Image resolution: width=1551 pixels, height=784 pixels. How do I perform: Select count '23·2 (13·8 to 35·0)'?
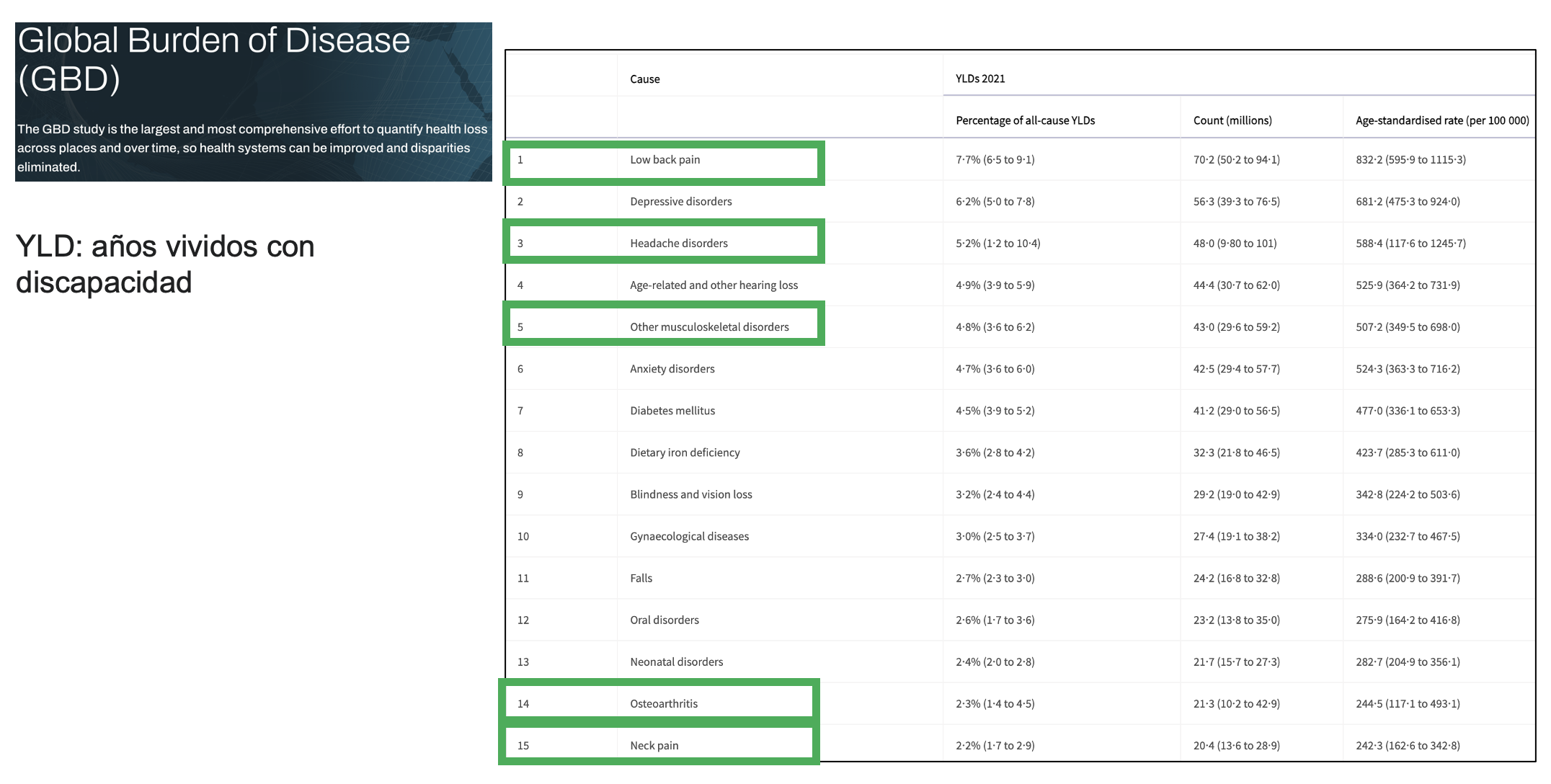[x=1236, y=620]
